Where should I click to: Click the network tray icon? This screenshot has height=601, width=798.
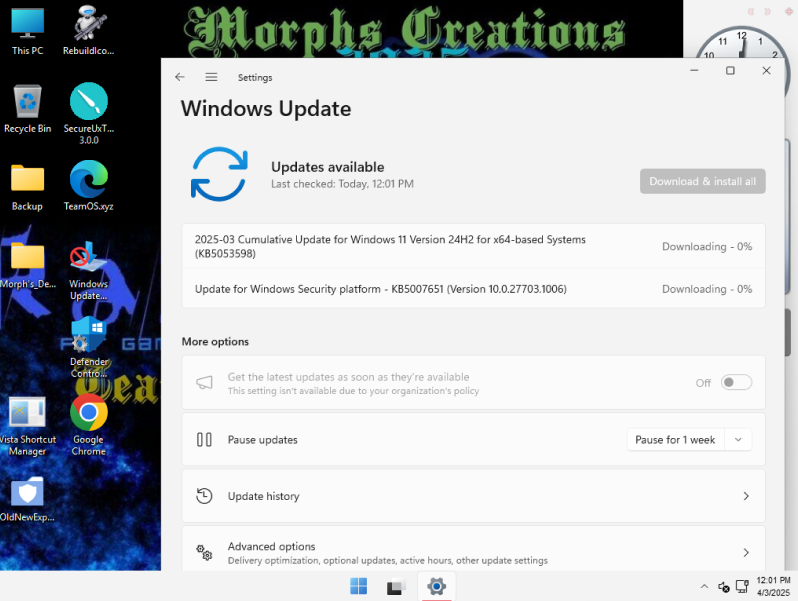(743, 587)
